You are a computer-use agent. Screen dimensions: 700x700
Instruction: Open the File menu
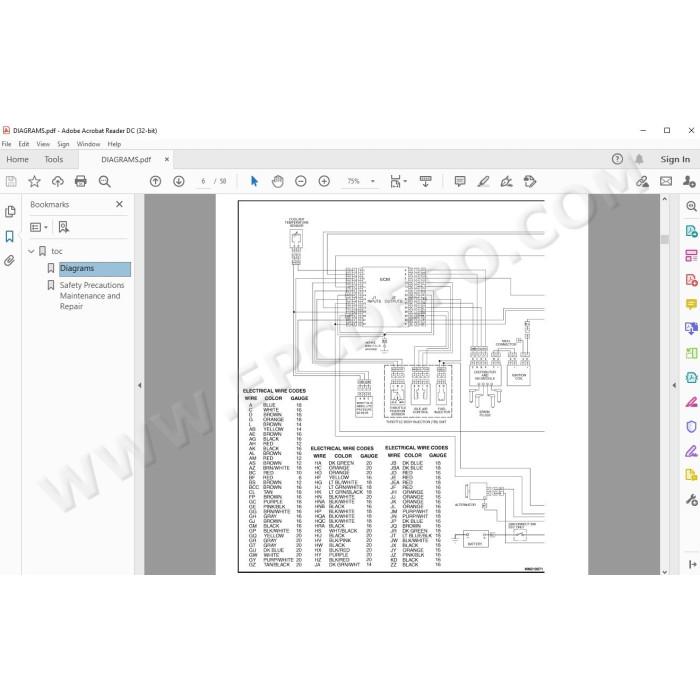click(x=7, y=144)
